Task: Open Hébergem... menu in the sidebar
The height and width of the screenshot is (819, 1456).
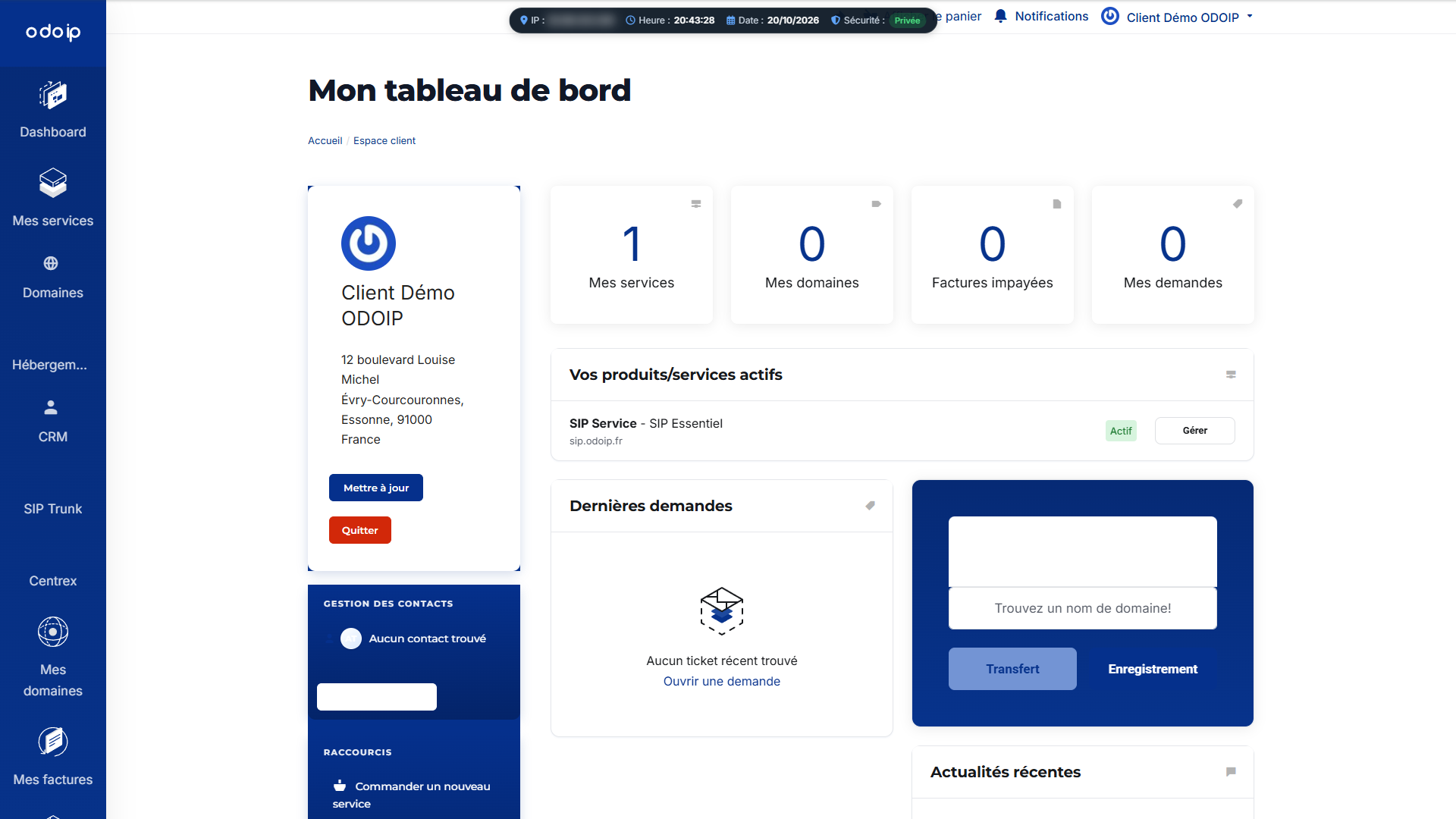Action: (x=50, y=365)
